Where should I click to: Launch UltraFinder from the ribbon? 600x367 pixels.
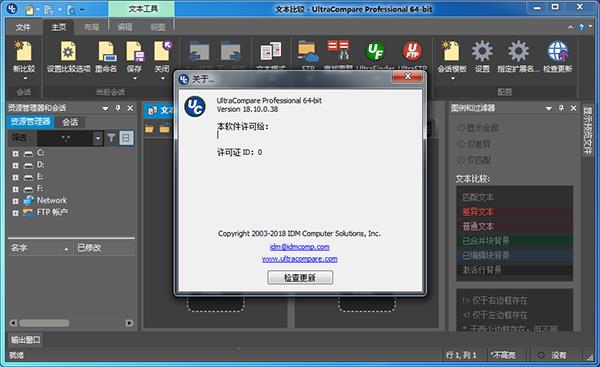pos(376,52)
